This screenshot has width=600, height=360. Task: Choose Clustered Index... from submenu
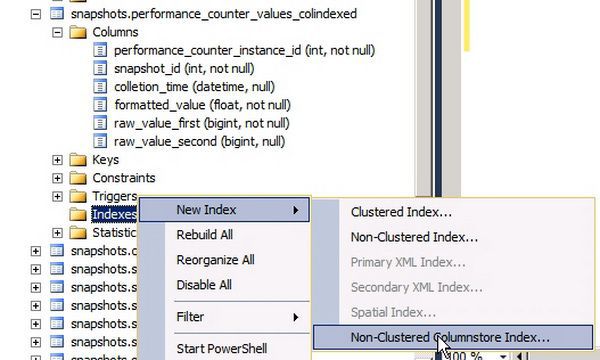[401, 212]
